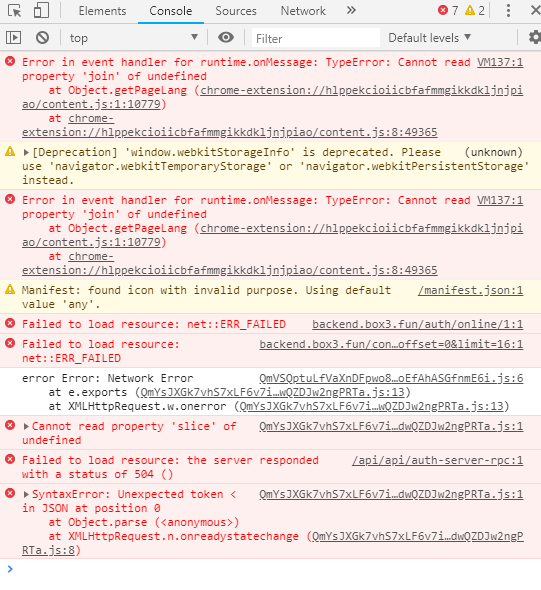
Task: Expand the Deprecation warning message triangle
Action: click(x=26, y=152)
